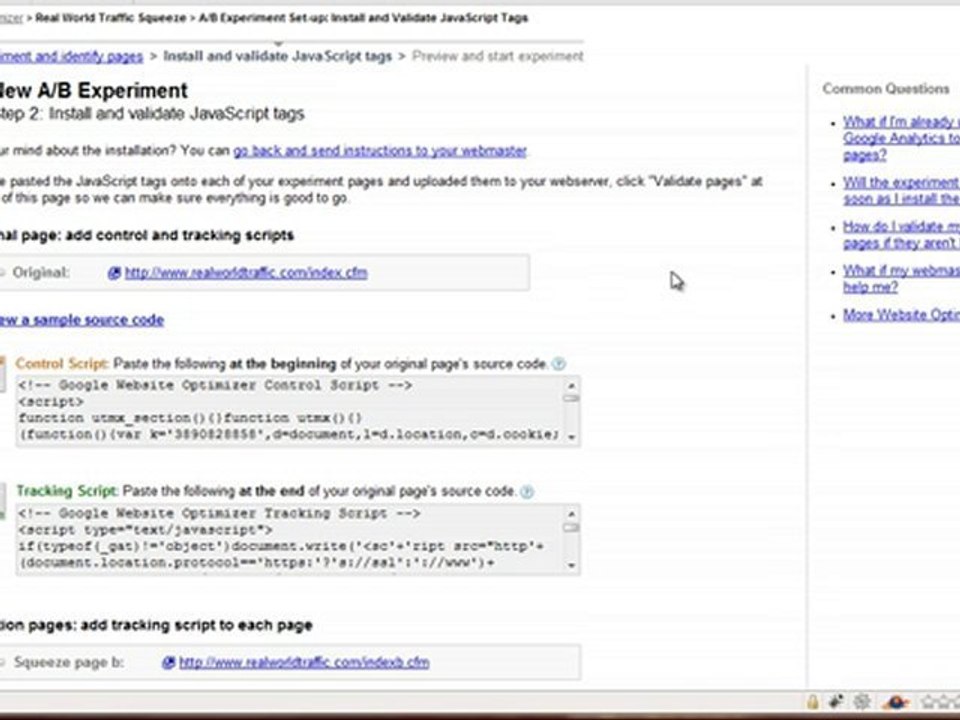Click scrollbar thumb in Tracking Script code box
Image resolution: width=960 pixels, height=720 pixels.
[571, 528]
